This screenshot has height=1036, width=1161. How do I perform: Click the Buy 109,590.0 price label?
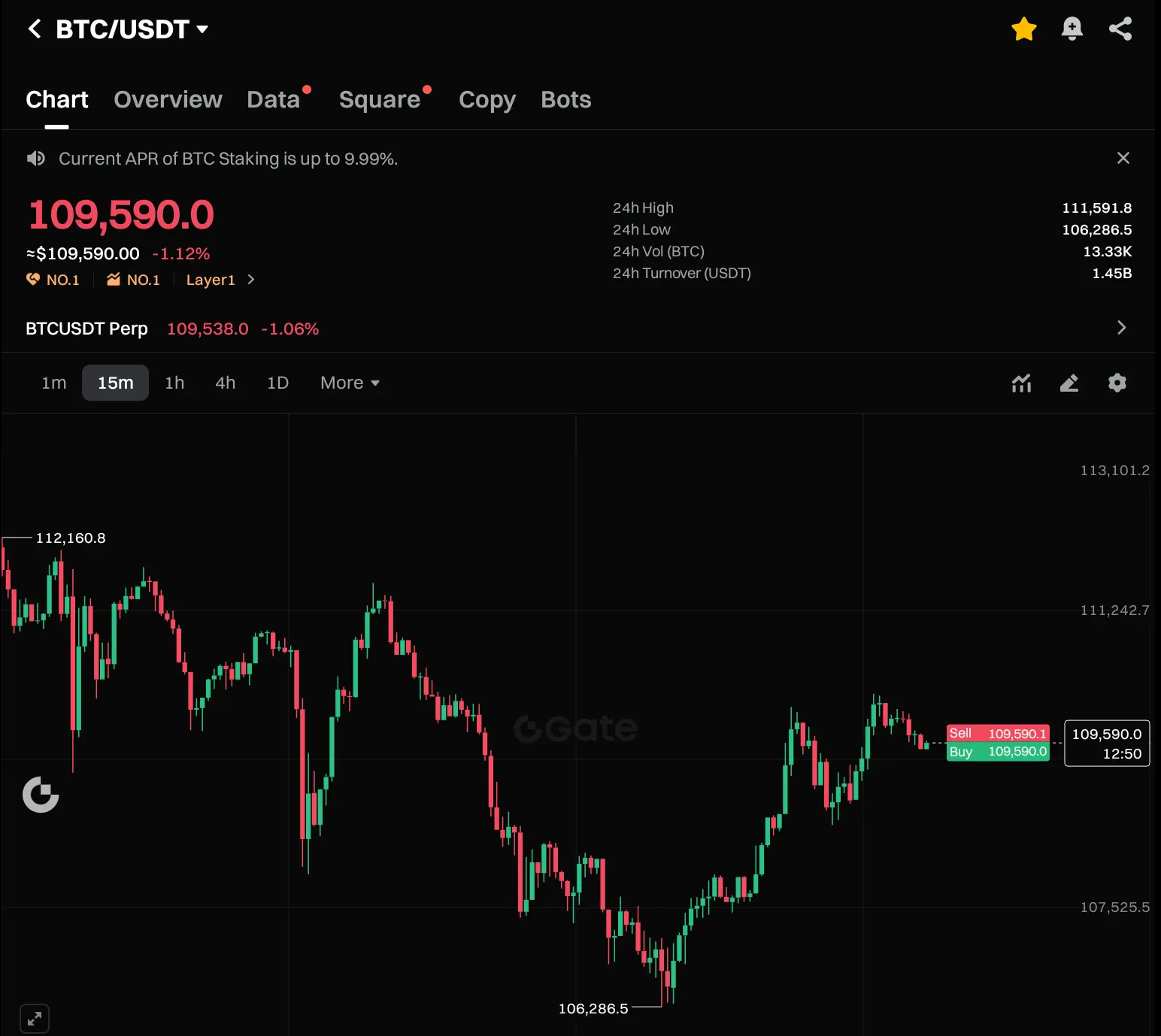998,752
